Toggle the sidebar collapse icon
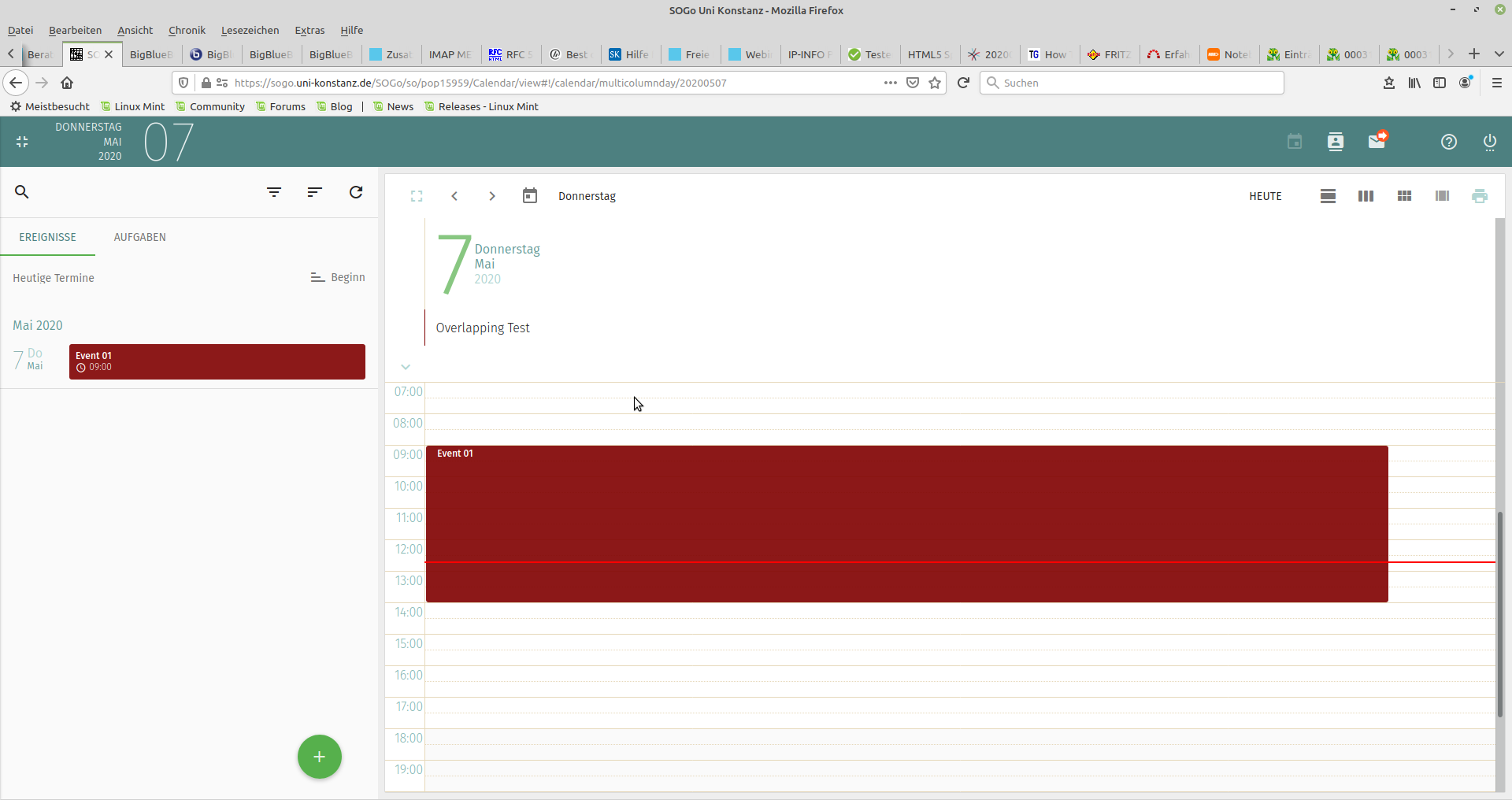 click(x=22, y=142)
